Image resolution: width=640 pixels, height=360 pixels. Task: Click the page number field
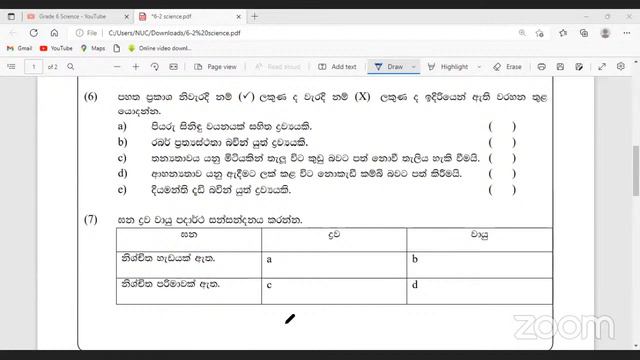(x=33, y=67)
